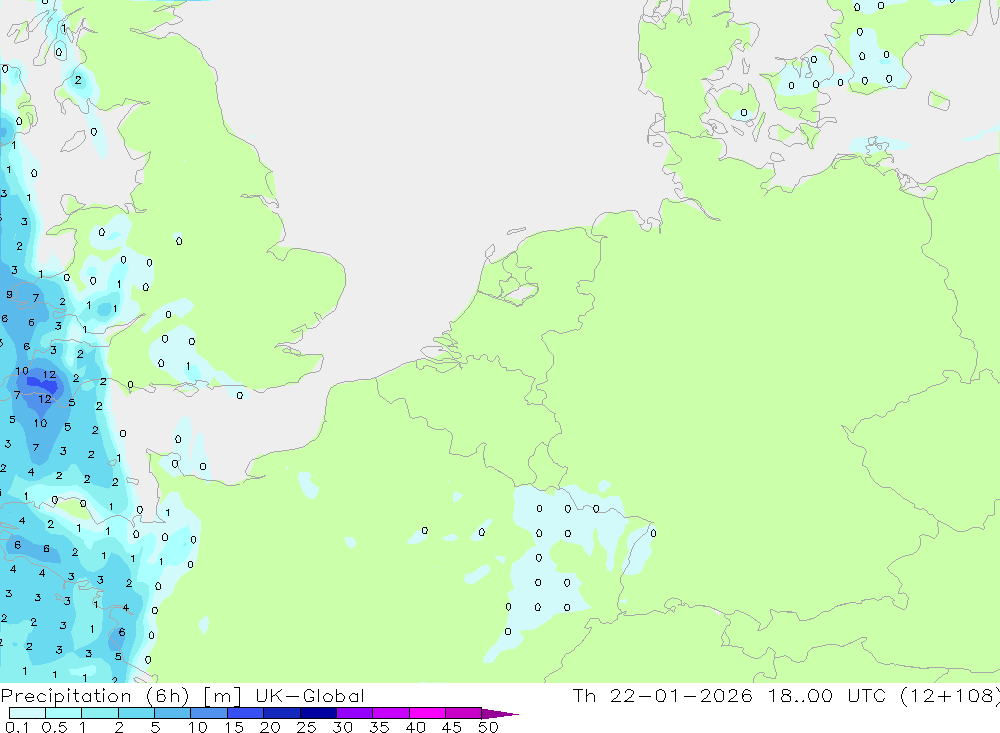Select the 40–45 magenta legend swatch
The height and width of the screenshot is (733, 1000).
click(x=427, y=713)
